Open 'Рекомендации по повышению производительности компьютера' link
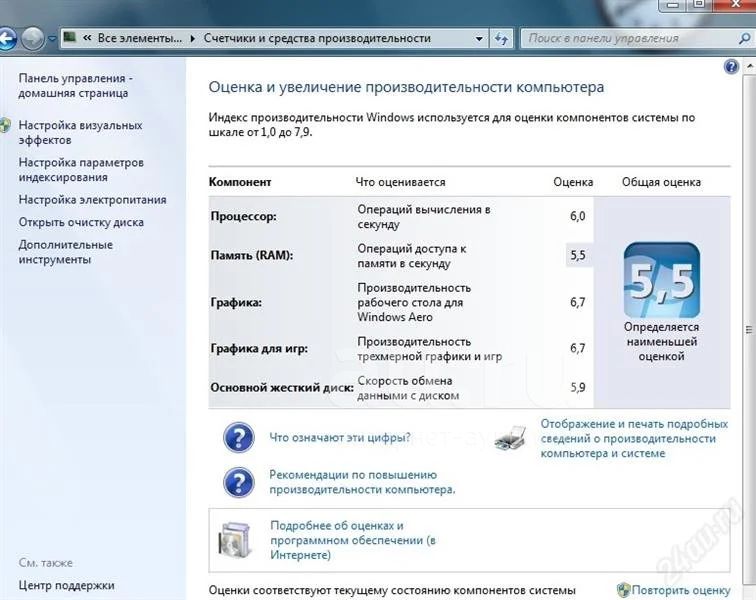Viewport: 756px width, 600px height. [362, 482]
